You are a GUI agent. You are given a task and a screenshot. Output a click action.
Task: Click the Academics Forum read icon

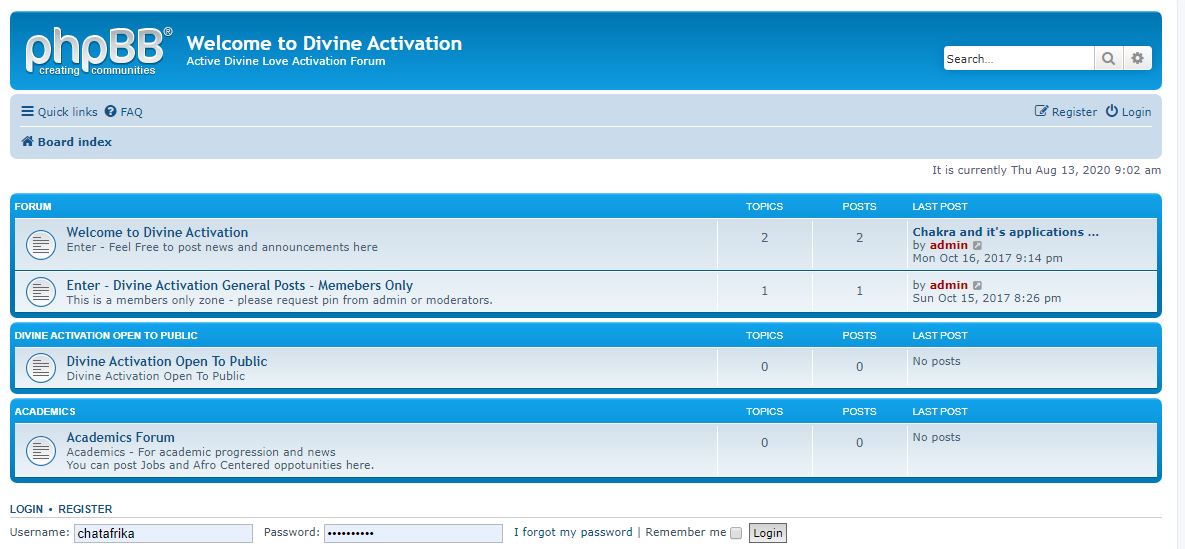40,449
